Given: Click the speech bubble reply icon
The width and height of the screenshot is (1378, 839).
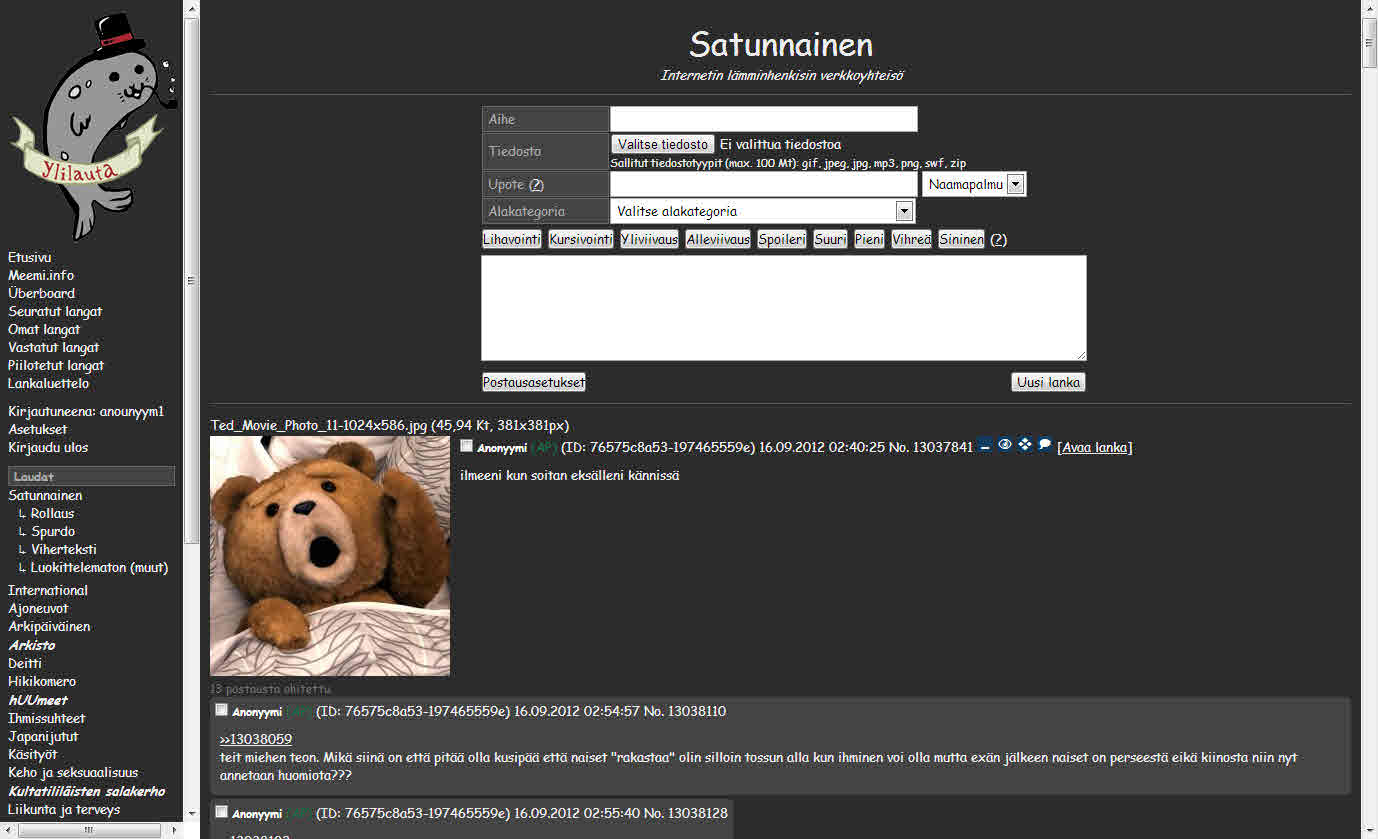Looking at the screenshot, I should pos(1045,445).
